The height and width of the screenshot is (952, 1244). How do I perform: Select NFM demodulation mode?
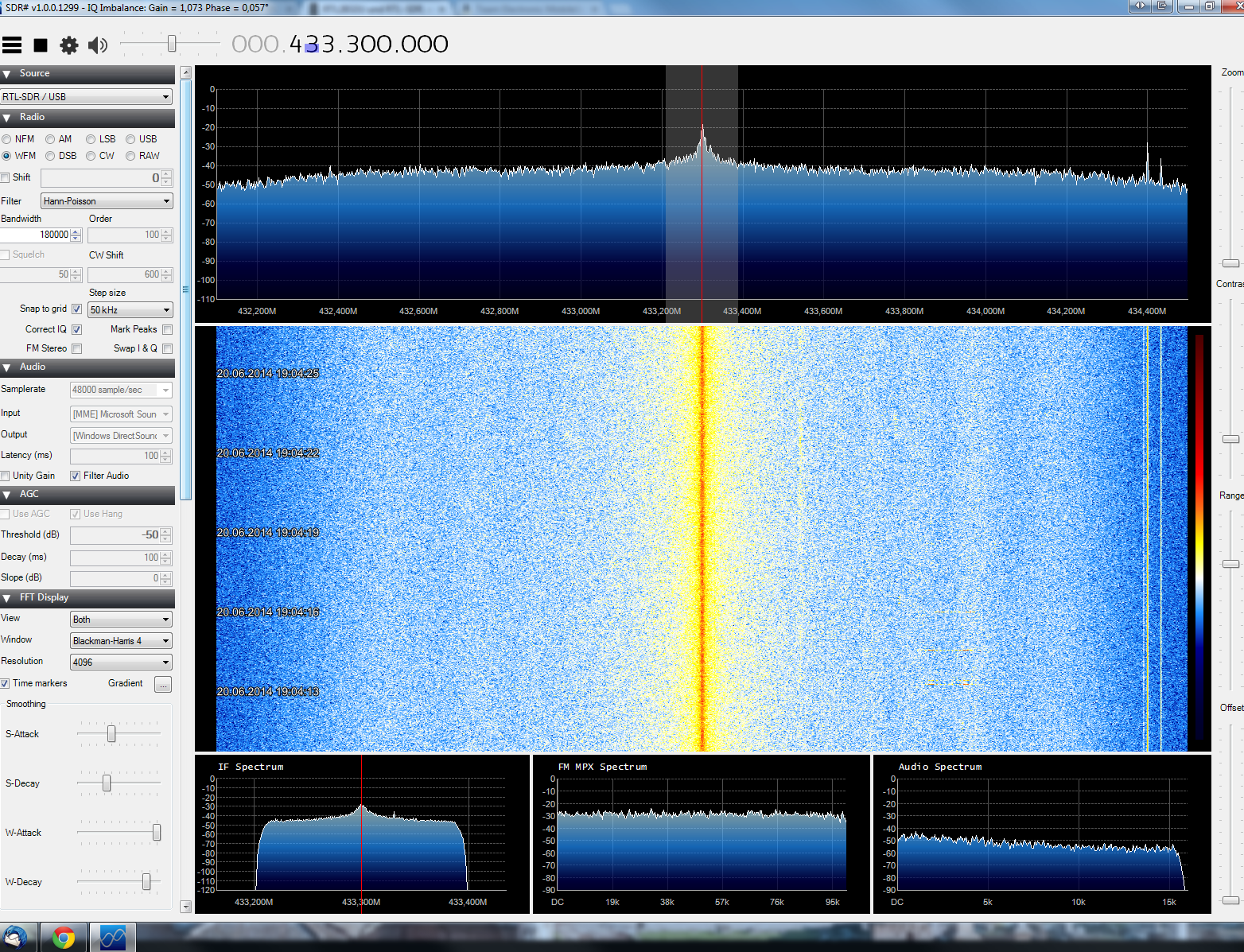pos(6,139)
